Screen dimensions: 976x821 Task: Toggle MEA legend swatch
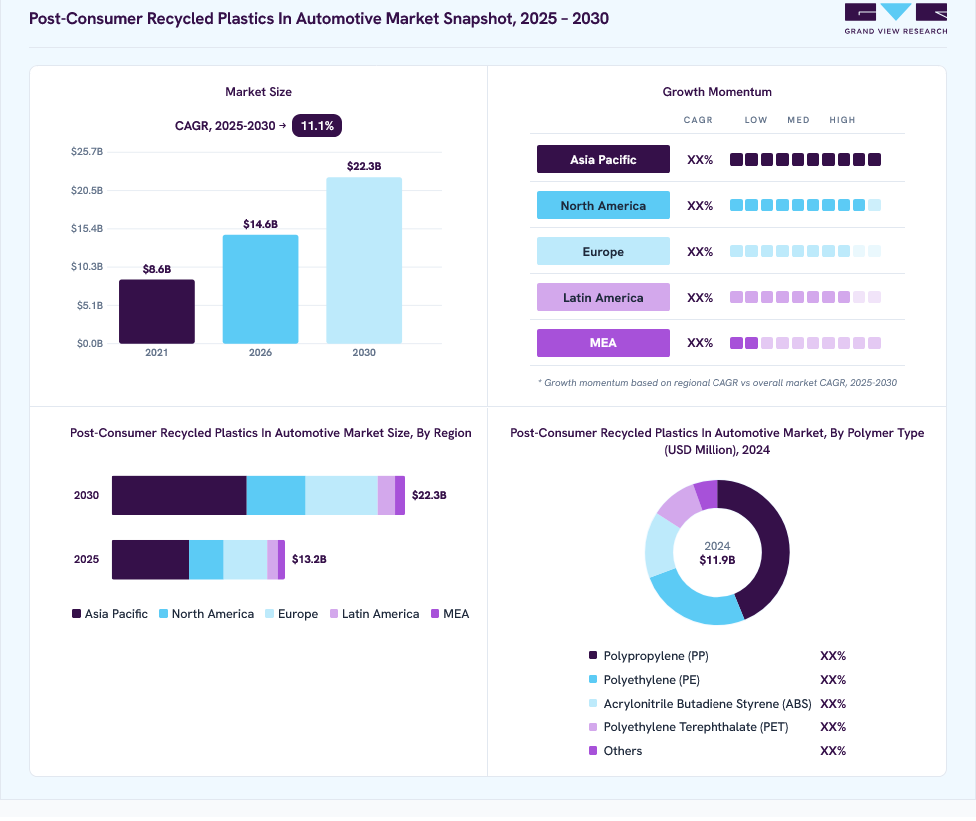(x=435, y=614)
